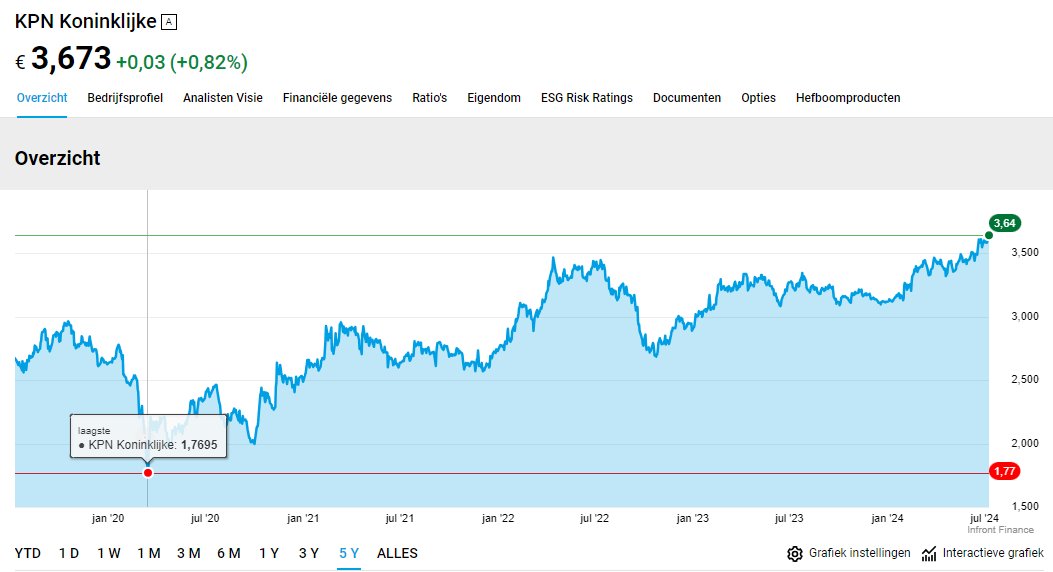This screenshot has height=572, width=1053.
Task: Click the jan '20 axis label
Action: [107, 518]
